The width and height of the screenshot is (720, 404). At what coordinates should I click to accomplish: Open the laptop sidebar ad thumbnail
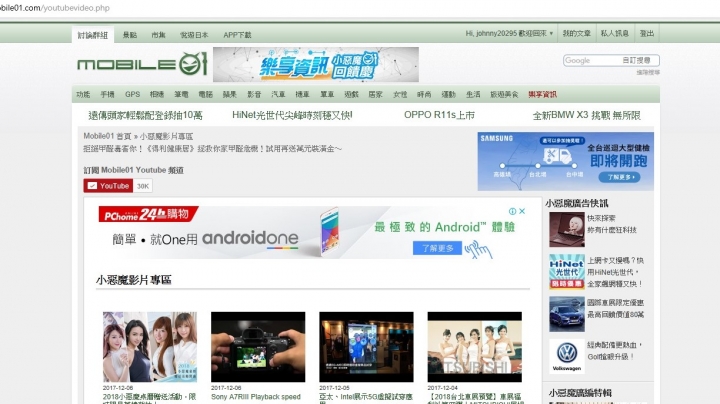point(567,230)
